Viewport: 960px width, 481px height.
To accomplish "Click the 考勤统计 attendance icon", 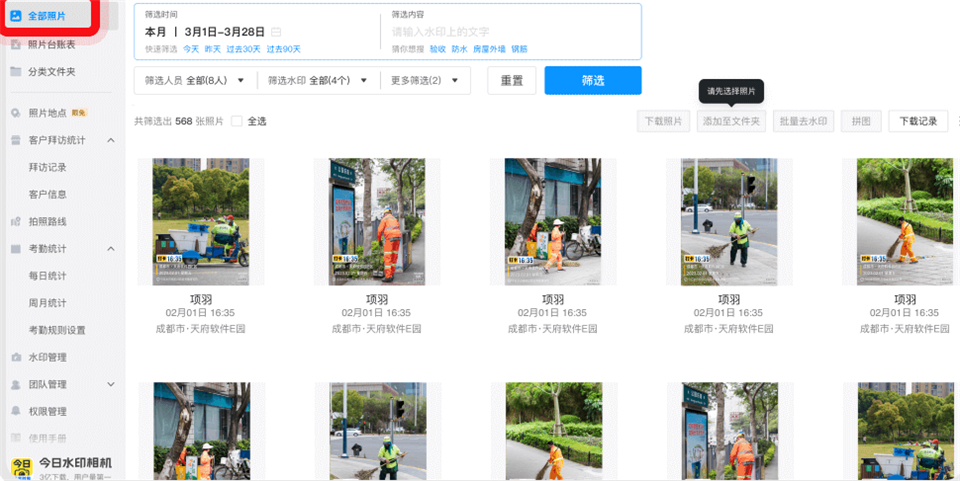I will tap(16, 248).
